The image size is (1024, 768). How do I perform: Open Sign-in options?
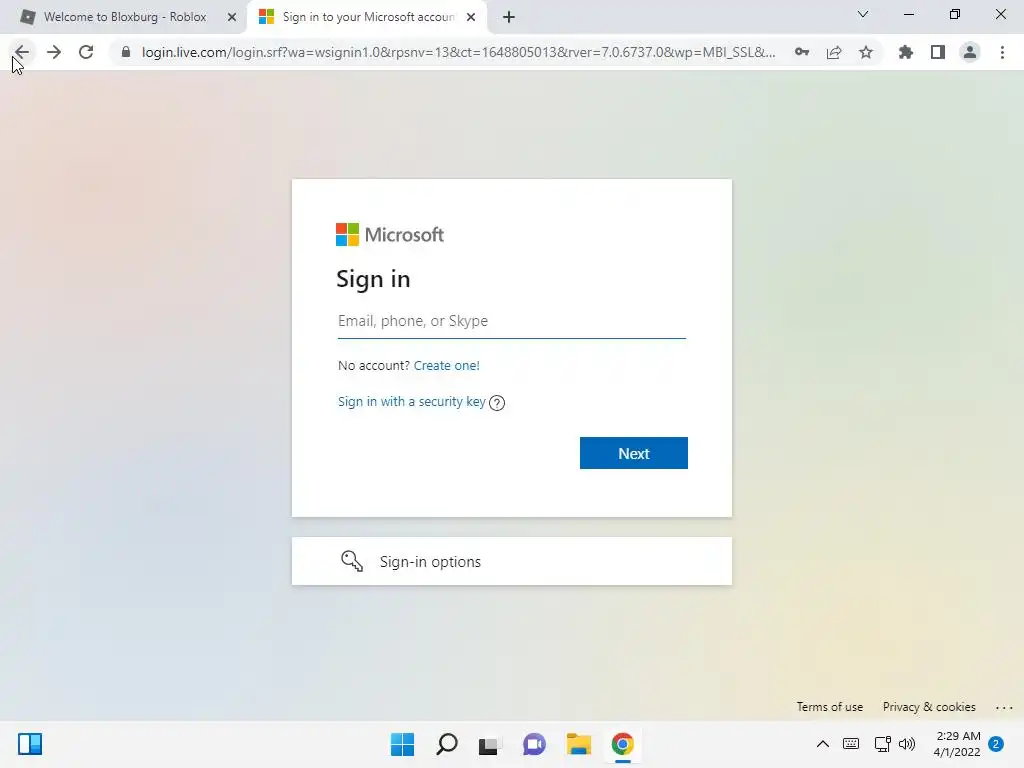(x=512, y=561)
